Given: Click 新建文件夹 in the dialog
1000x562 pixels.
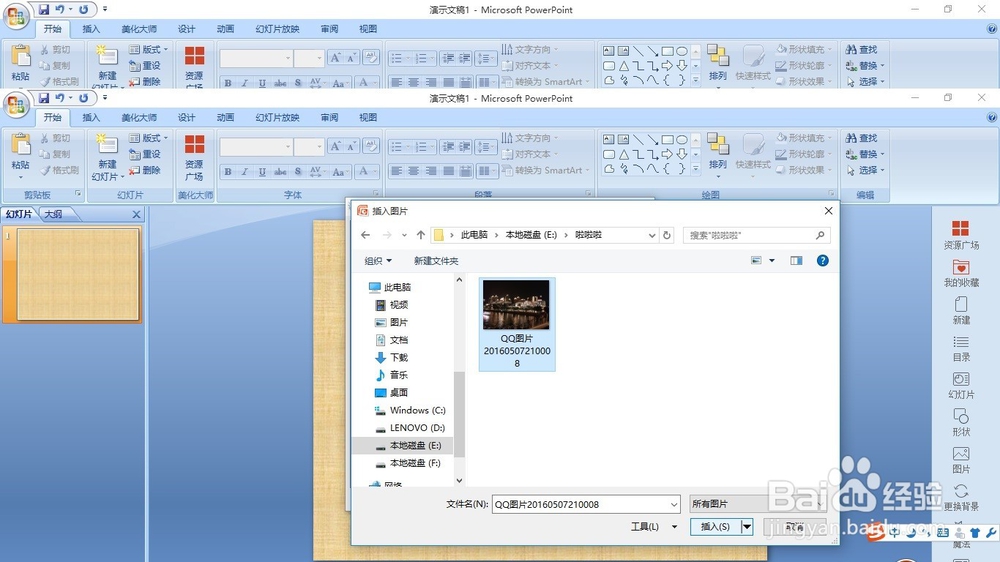Looking at the screenshot, I should pos(436,260).
